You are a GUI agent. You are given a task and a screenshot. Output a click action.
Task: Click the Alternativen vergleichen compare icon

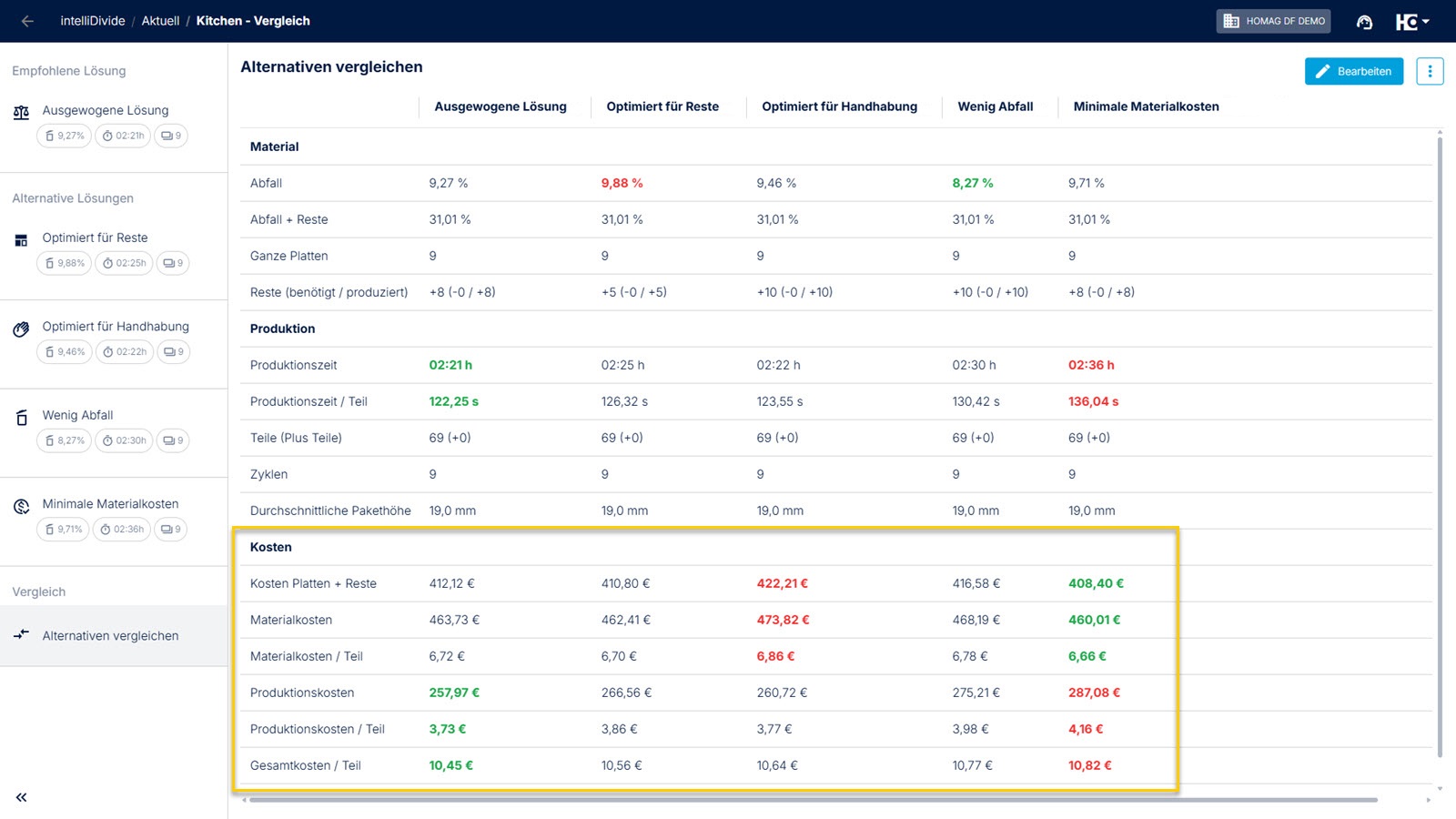(21, 635)
